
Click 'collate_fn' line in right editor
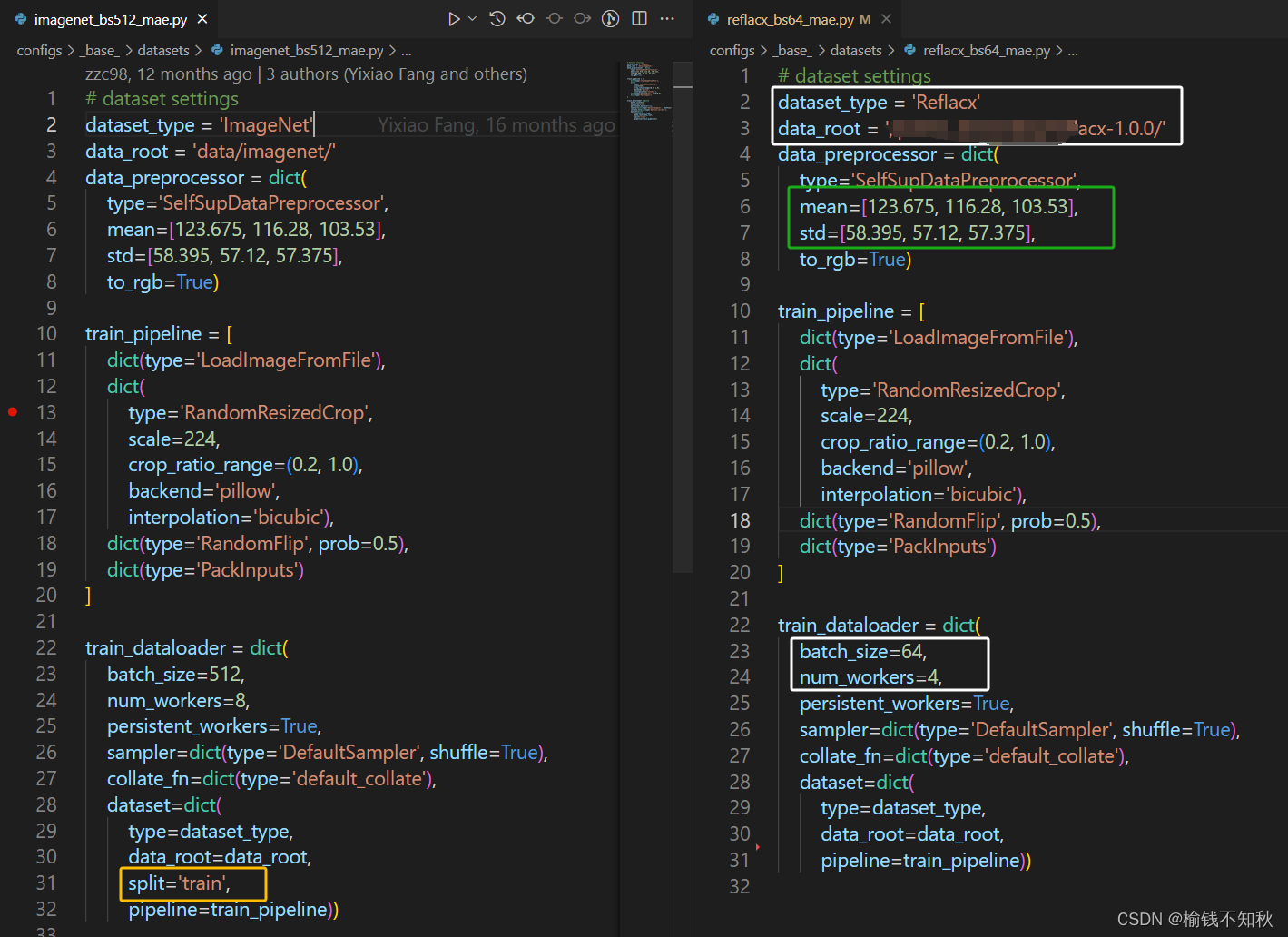(x=964, y=756)
